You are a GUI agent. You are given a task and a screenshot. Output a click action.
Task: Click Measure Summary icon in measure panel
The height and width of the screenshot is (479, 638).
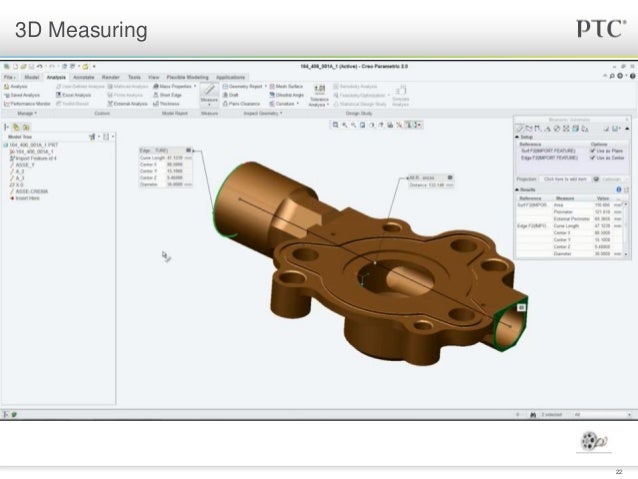520,129
